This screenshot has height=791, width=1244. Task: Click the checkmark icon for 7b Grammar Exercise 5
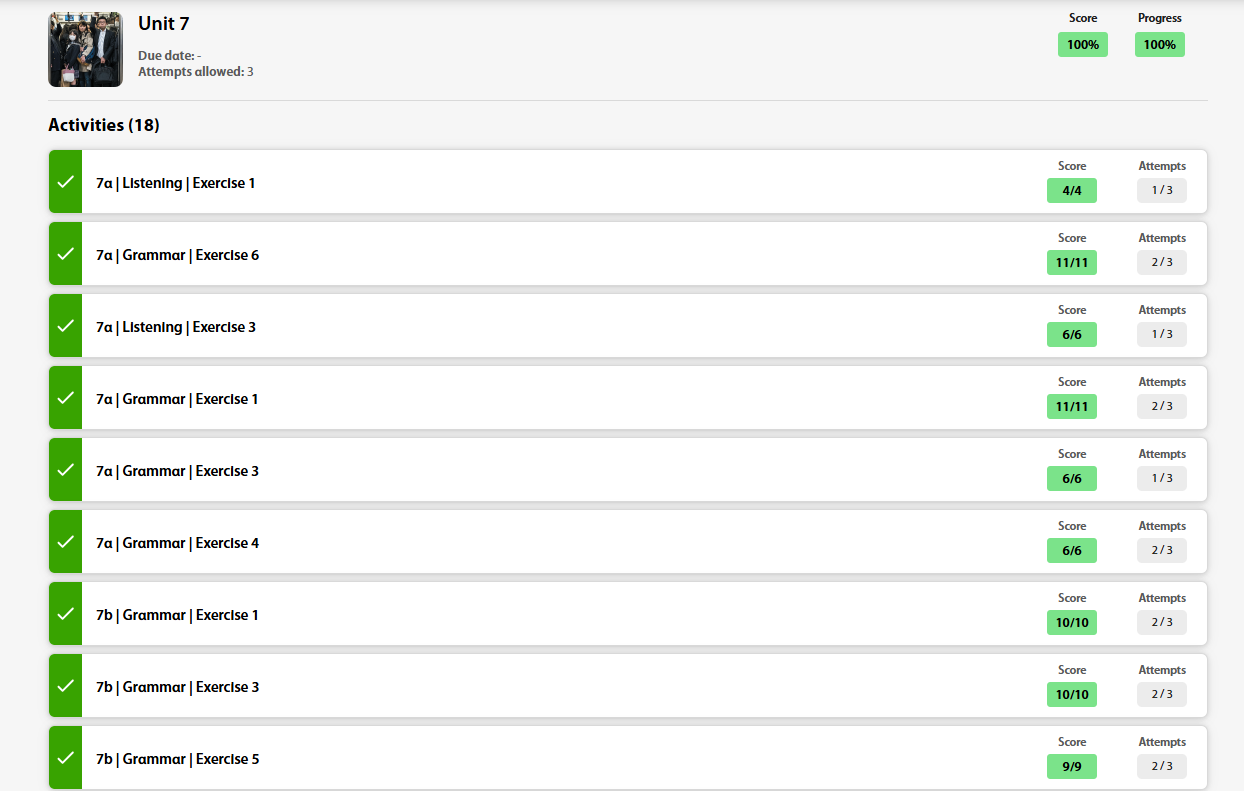tap(65, 758)
